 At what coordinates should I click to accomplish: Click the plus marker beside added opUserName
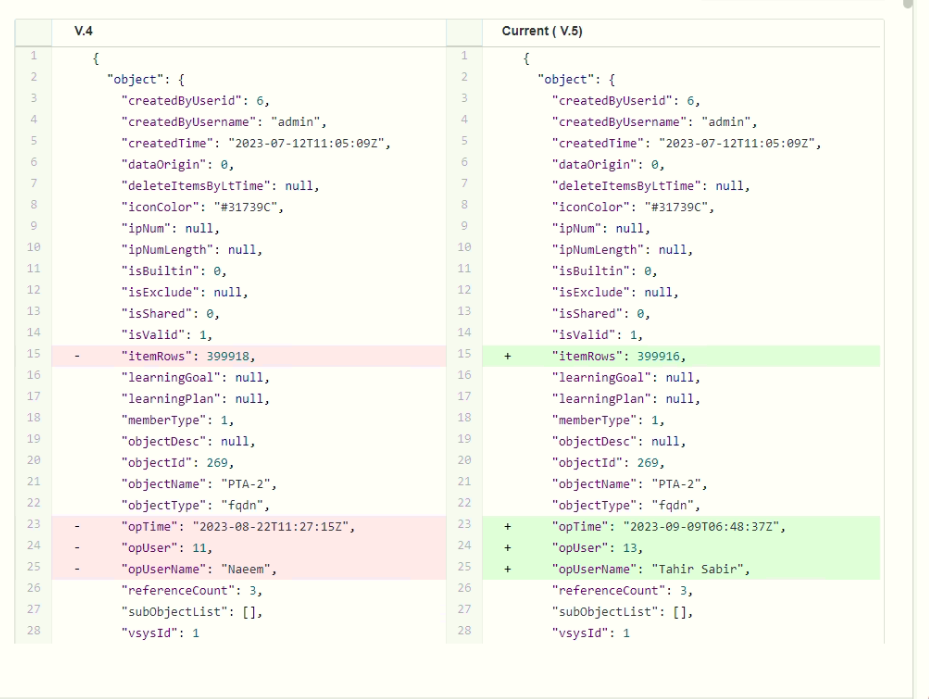[507, 569]
